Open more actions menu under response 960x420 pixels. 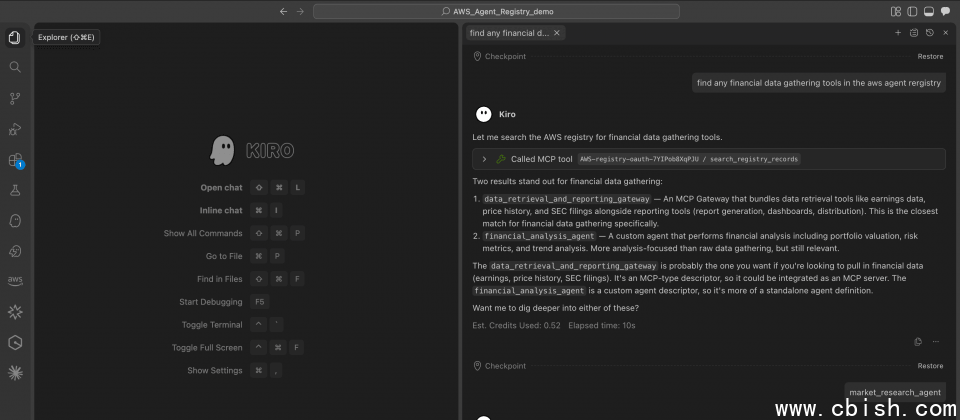(x=936, y=342)
